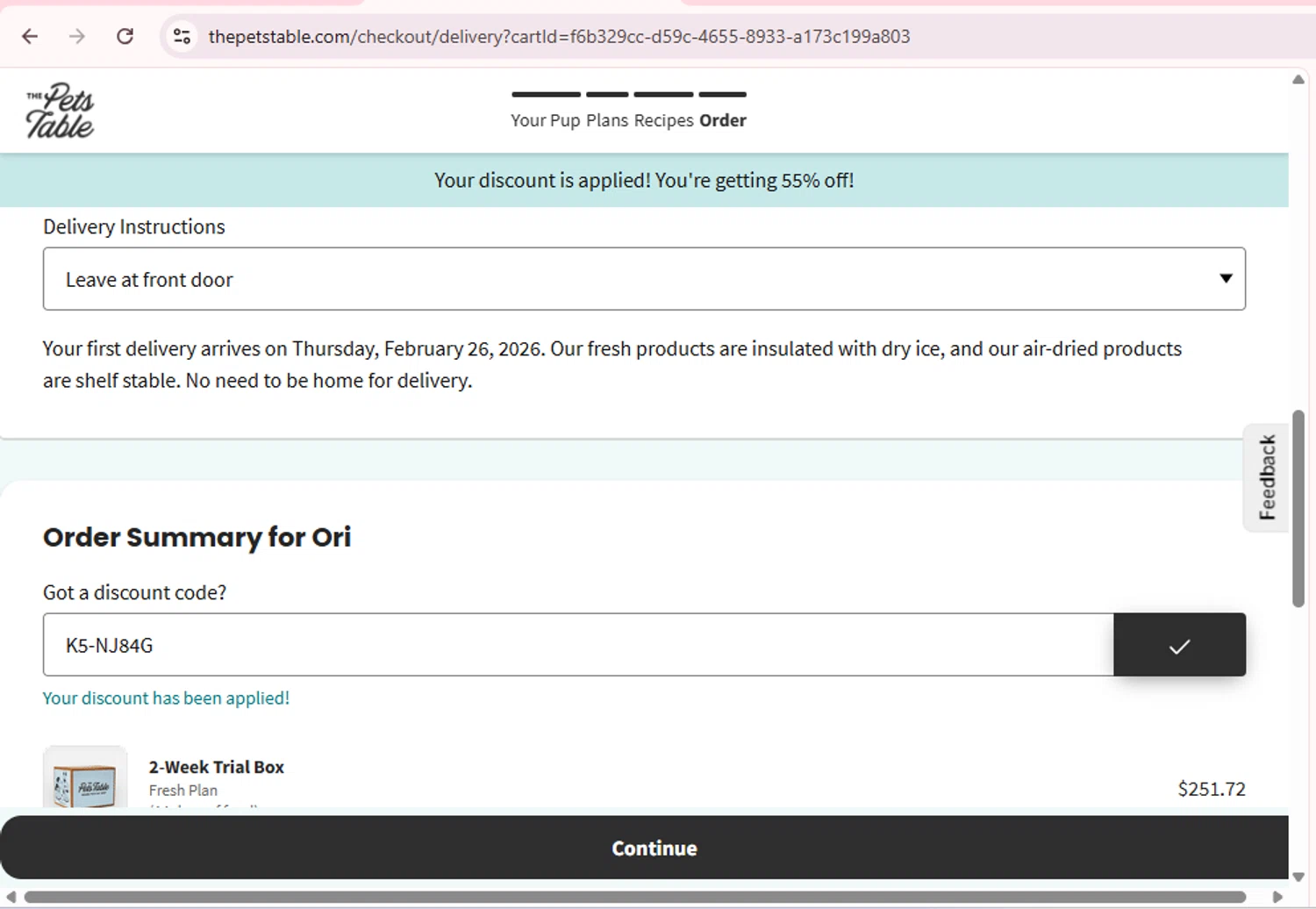Click the "Got a discount code?" label
Screen dimensions: 1316x909
coord(134,592)
